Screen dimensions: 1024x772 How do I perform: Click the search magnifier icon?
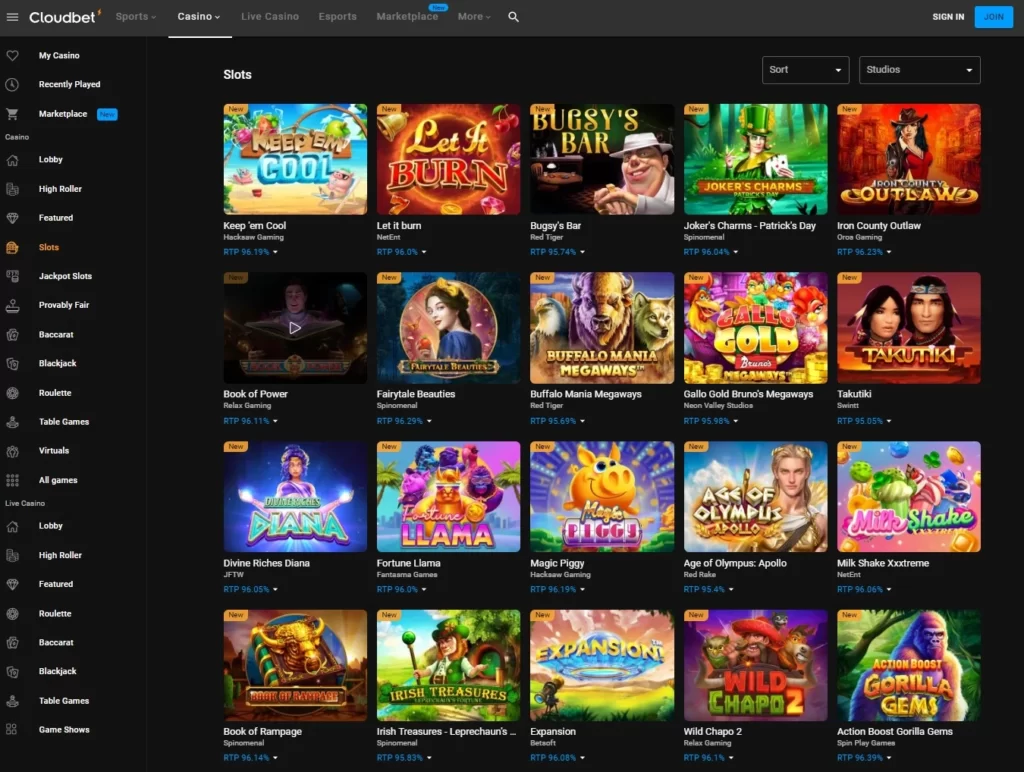point(513,17)
